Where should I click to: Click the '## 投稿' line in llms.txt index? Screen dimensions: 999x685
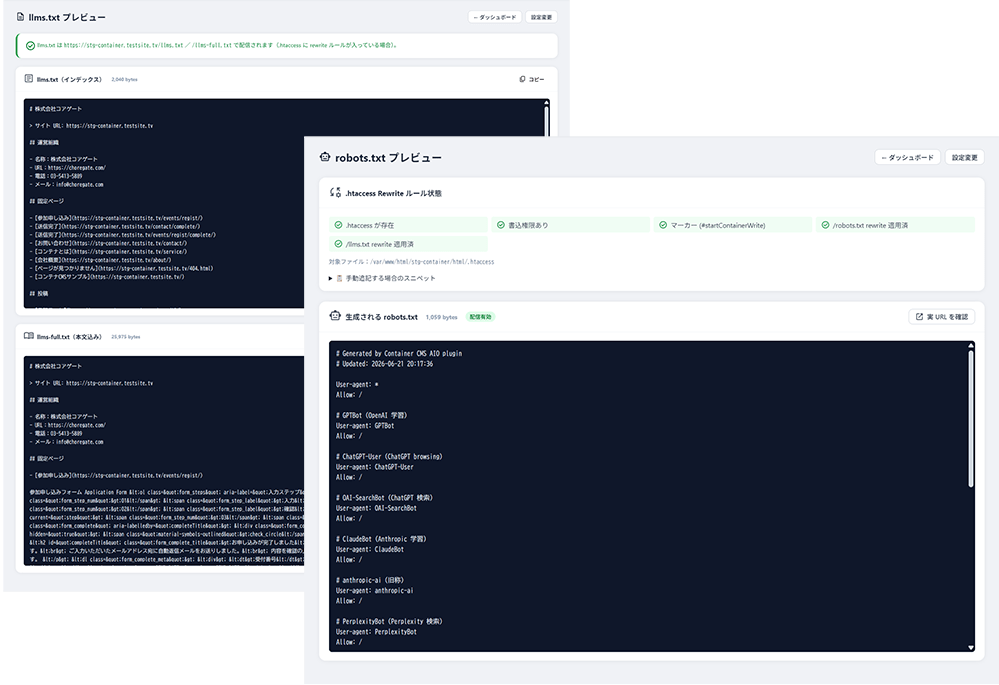pyautogui.click(x=38, y=293)
